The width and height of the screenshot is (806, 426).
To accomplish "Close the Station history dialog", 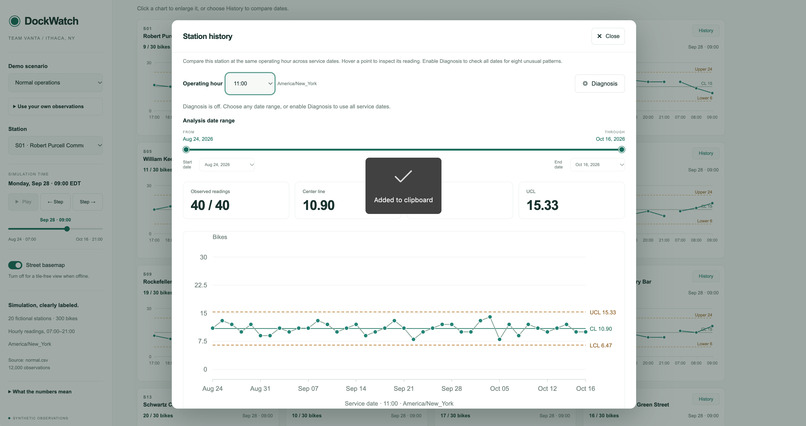I will tap(608, 36).
